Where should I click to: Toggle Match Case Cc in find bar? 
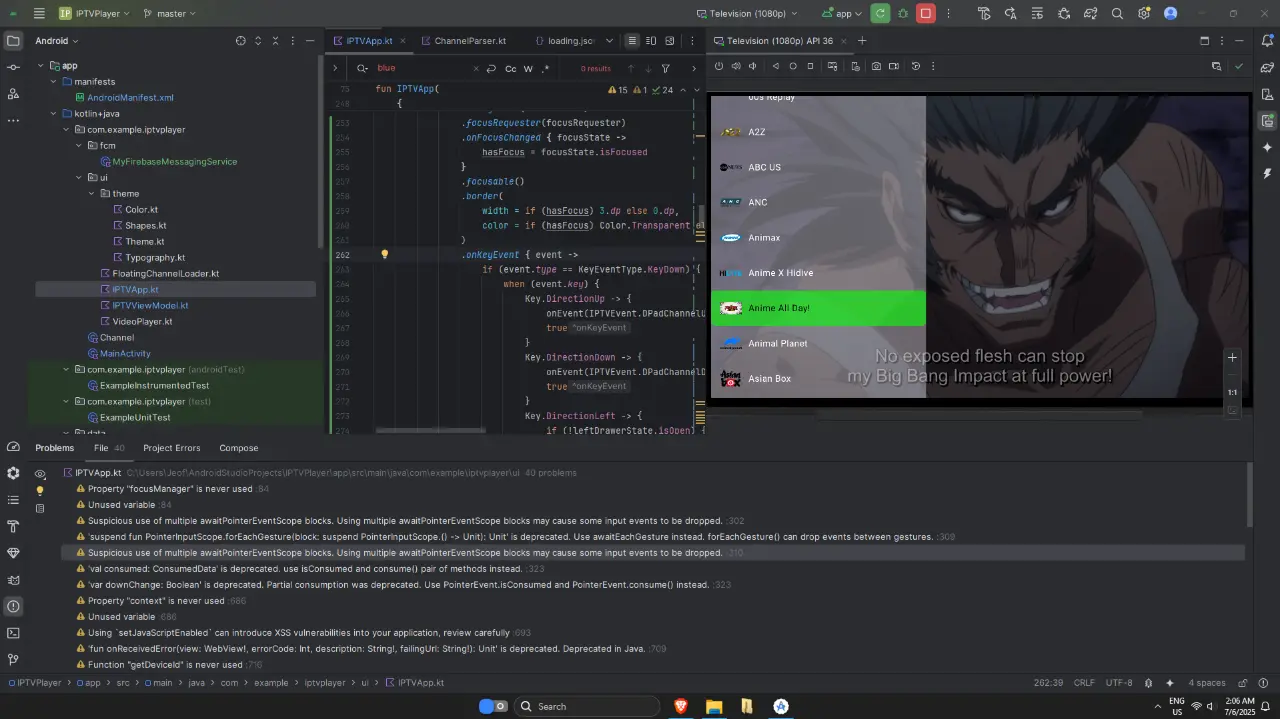coord(510,68)
